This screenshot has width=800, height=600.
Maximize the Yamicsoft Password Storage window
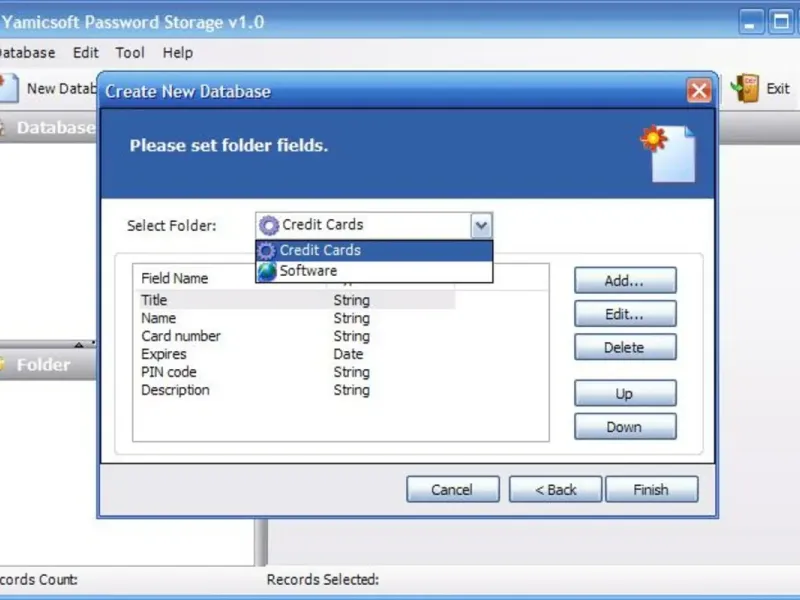781,22
